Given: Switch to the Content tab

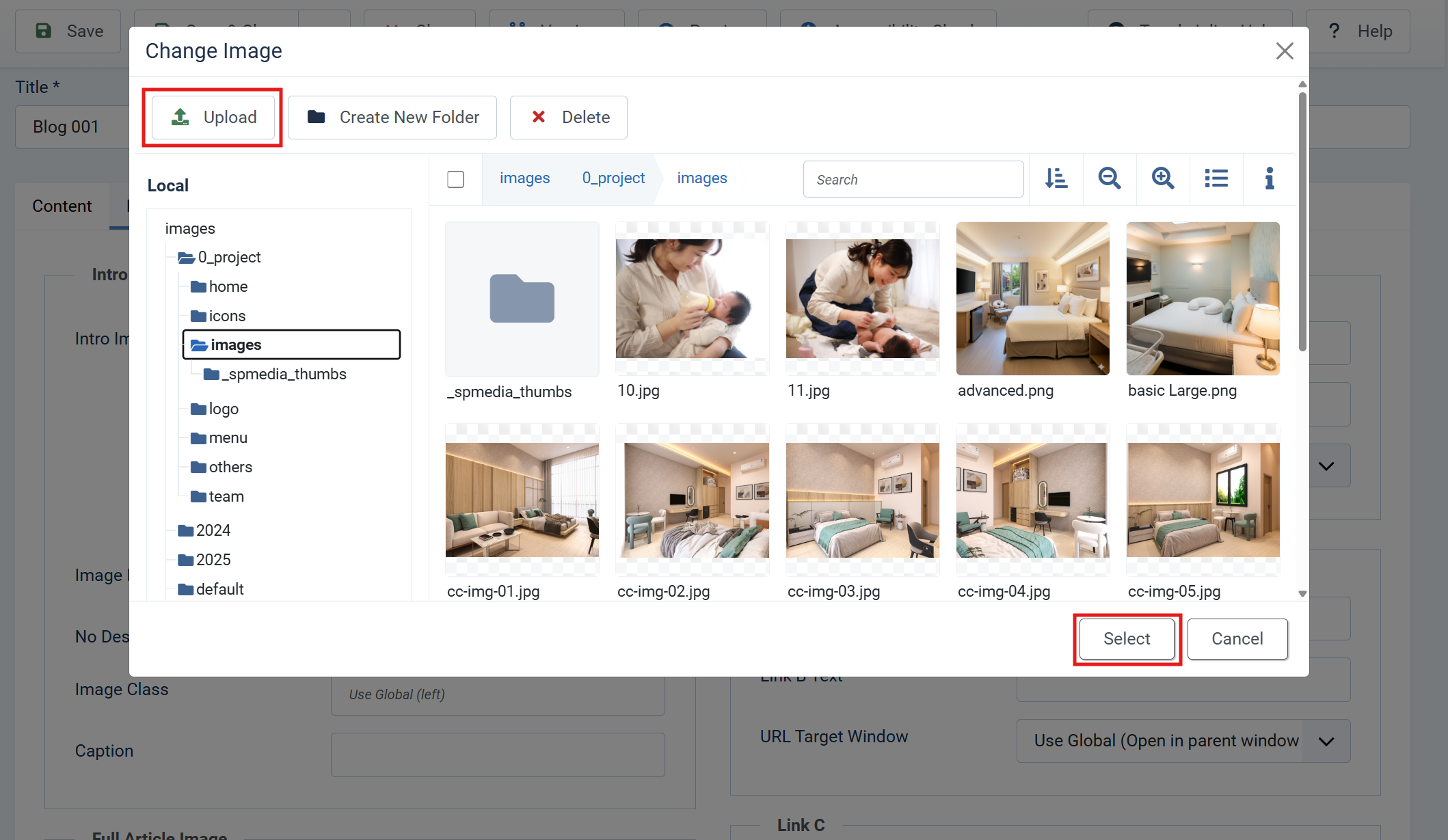Looking at the screenshot, I should pyautogui.click(x=62, y=206).
